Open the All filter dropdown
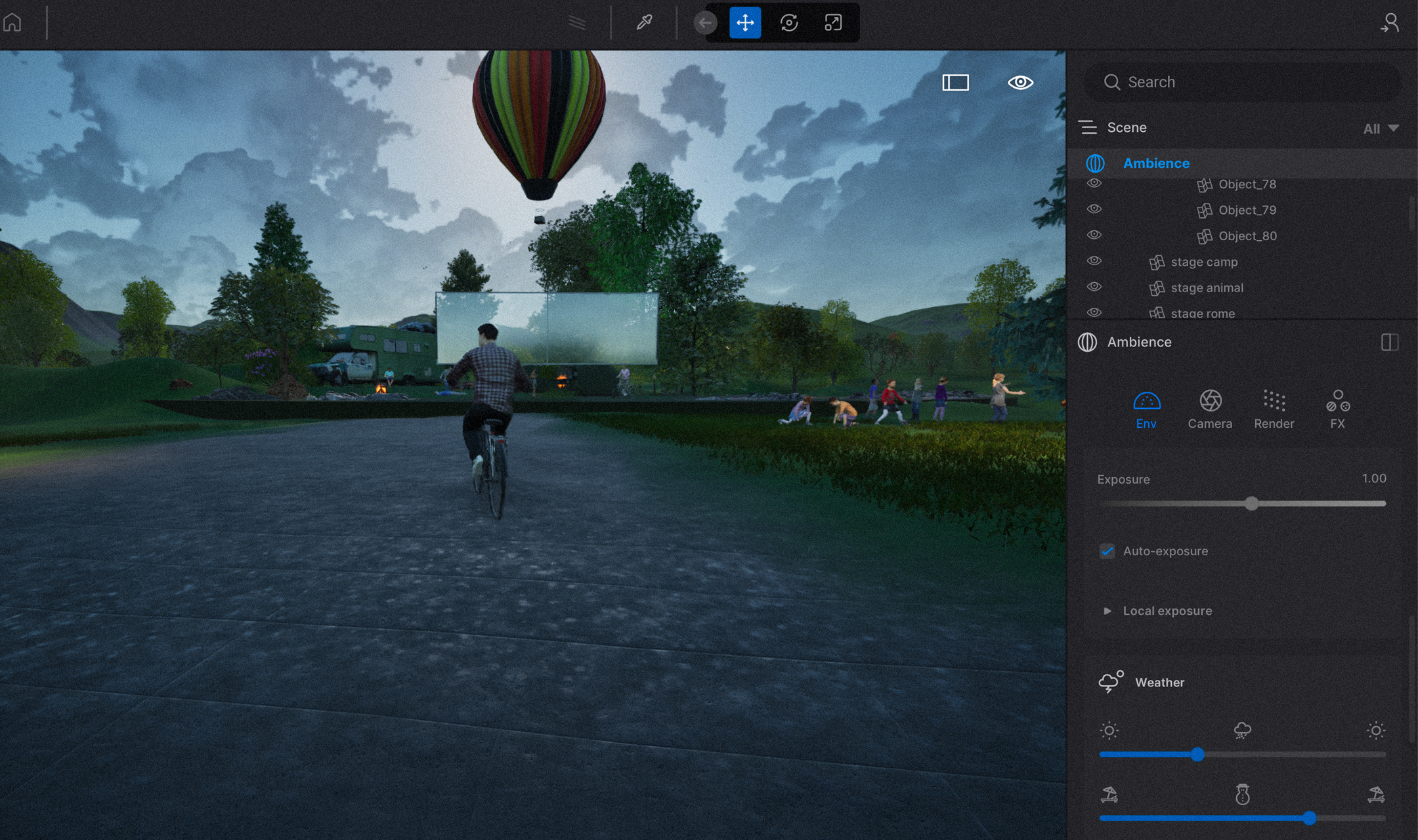The image size is (1418, 840). [1381, 129]
